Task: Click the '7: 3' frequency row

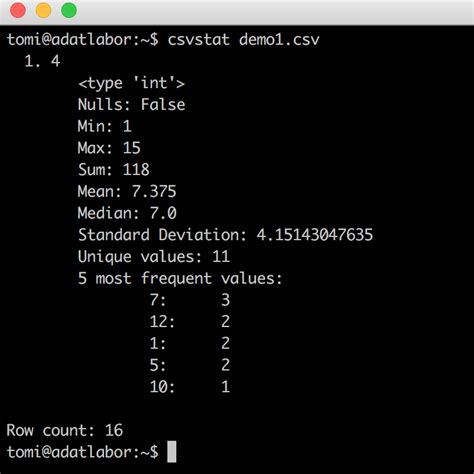Action: 190,300
